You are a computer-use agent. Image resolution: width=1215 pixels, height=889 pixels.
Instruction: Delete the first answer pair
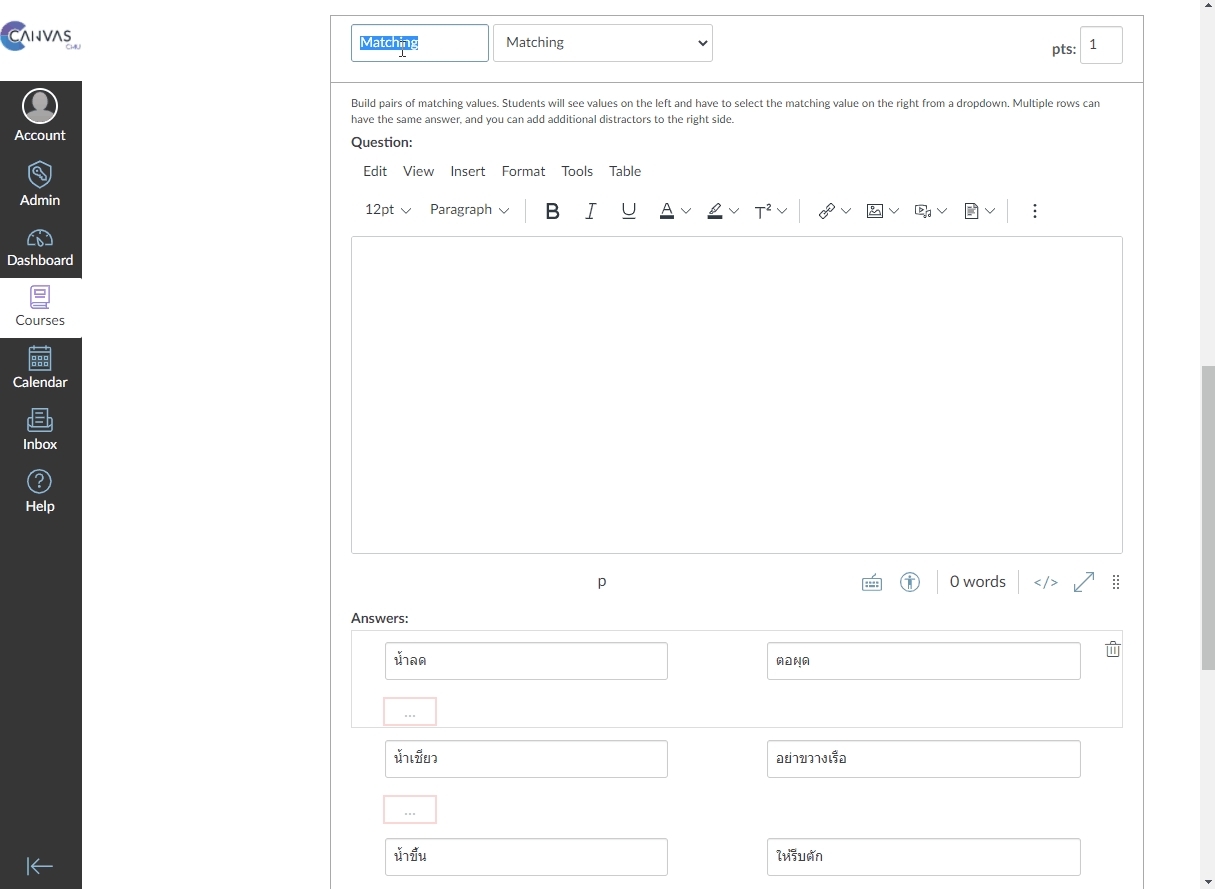1113,650
